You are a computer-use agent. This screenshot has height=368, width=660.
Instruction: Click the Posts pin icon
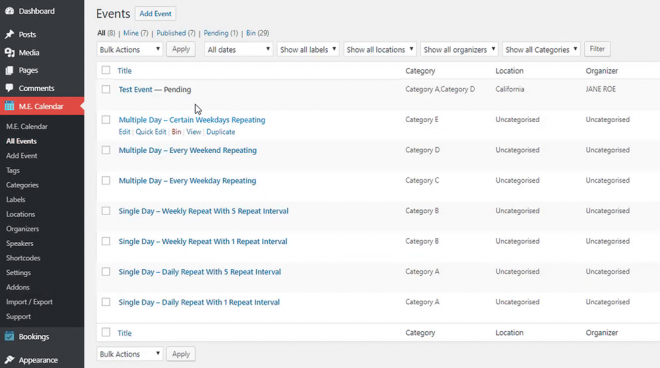(x=9, y=35)
